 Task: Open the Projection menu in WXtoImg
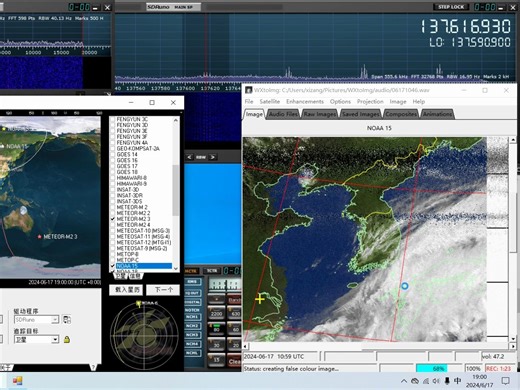tap(370, 101)
